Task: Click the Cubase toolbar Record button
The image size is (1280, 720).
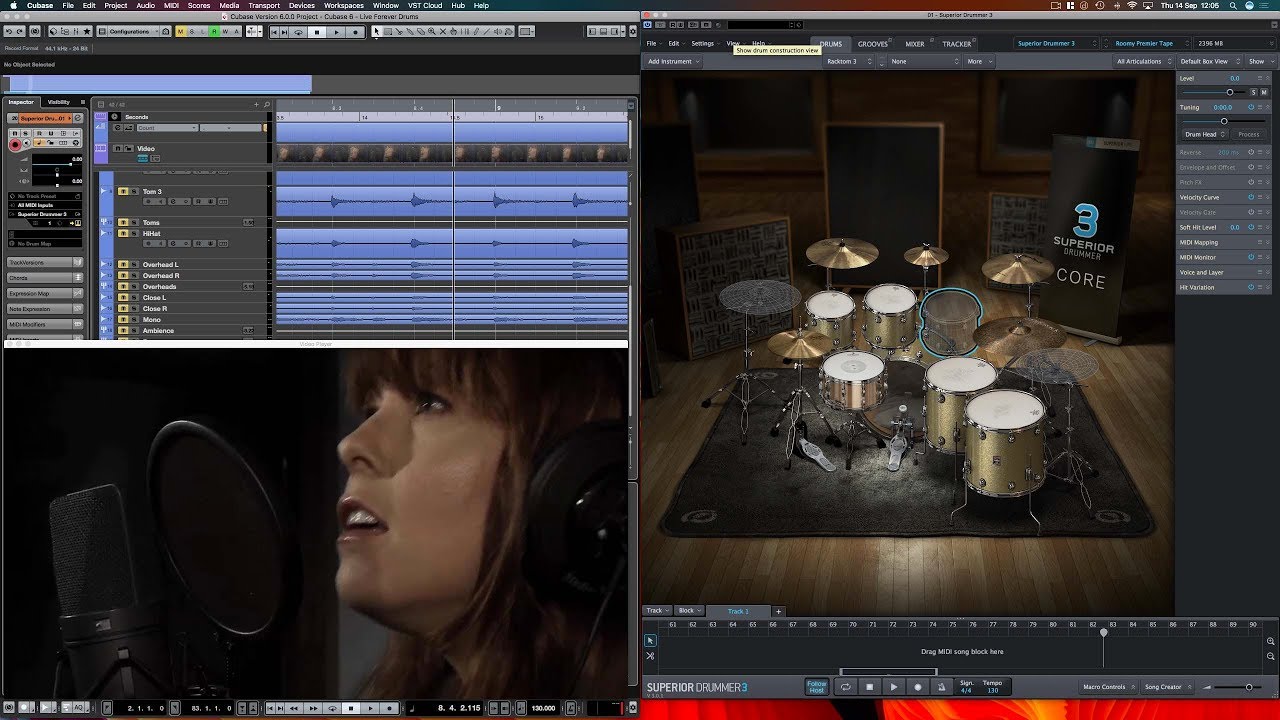Action: click(x=355, y=32)
